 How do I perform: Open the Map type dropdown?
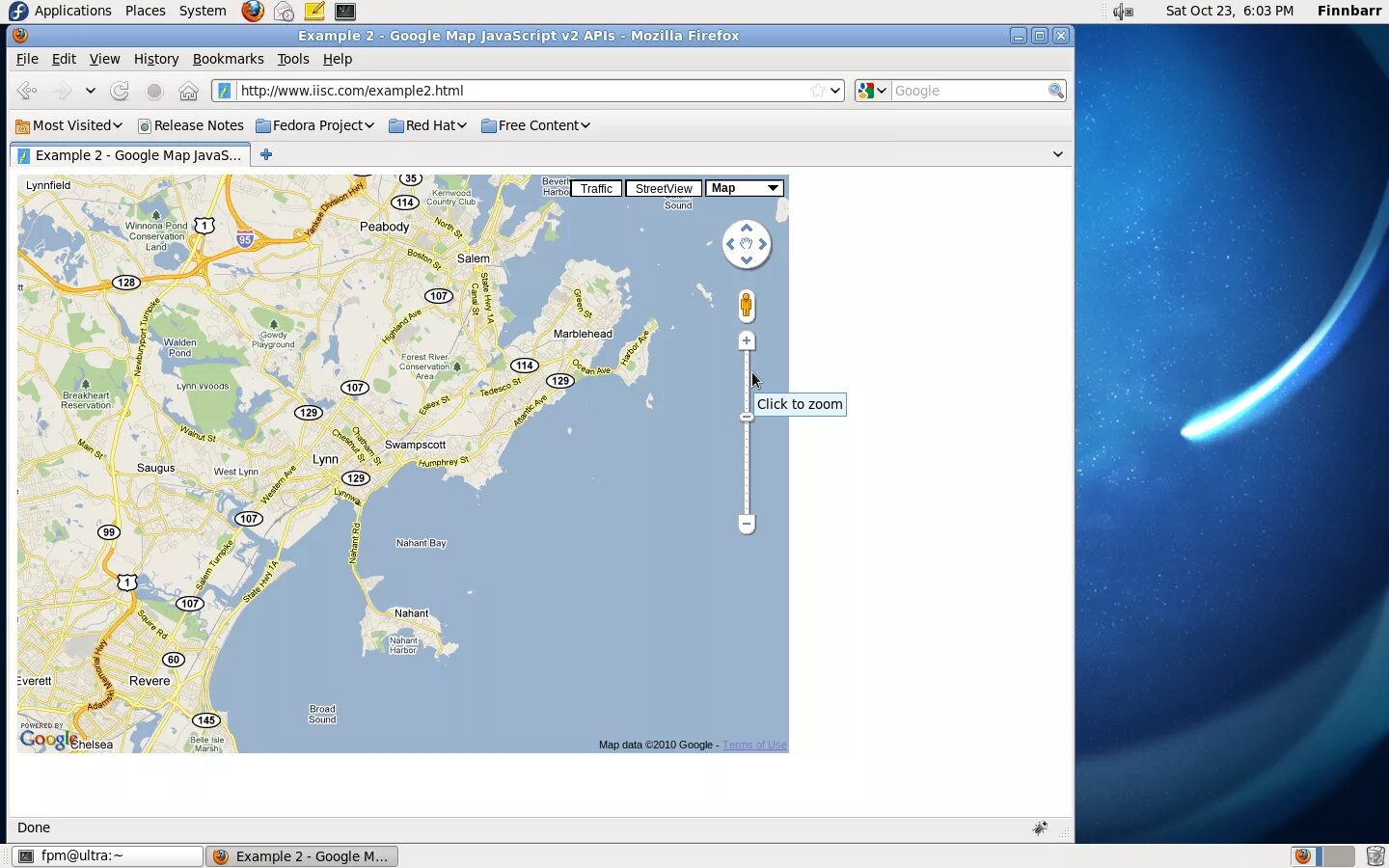point(745,188)
